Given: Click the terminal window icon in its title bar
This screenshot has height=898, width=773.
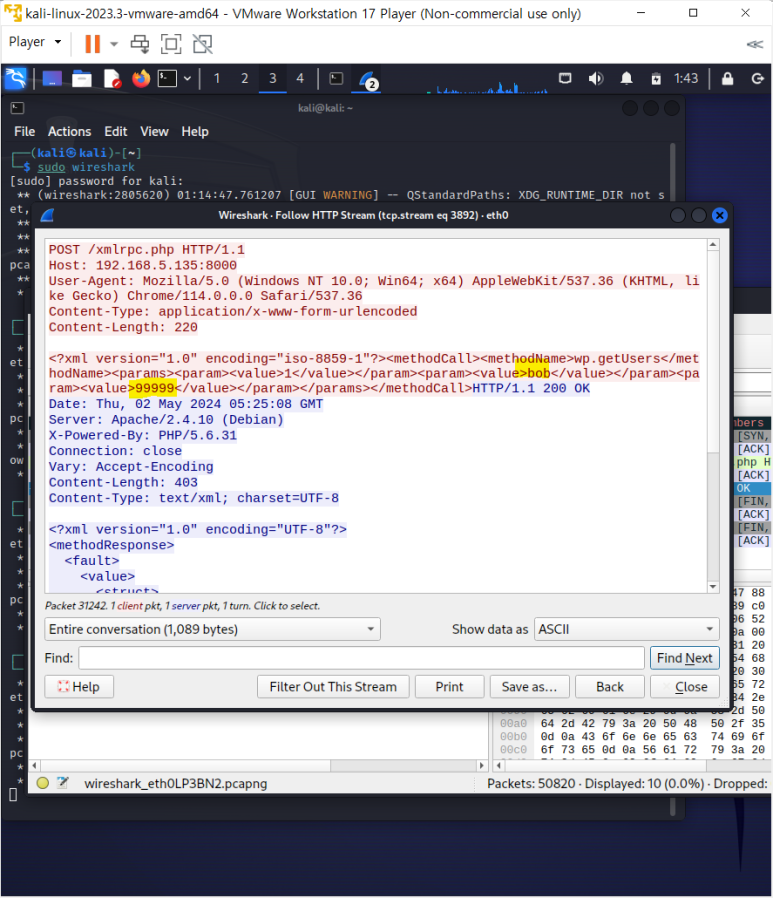Looking at the screenshot, I should point(17,108).
